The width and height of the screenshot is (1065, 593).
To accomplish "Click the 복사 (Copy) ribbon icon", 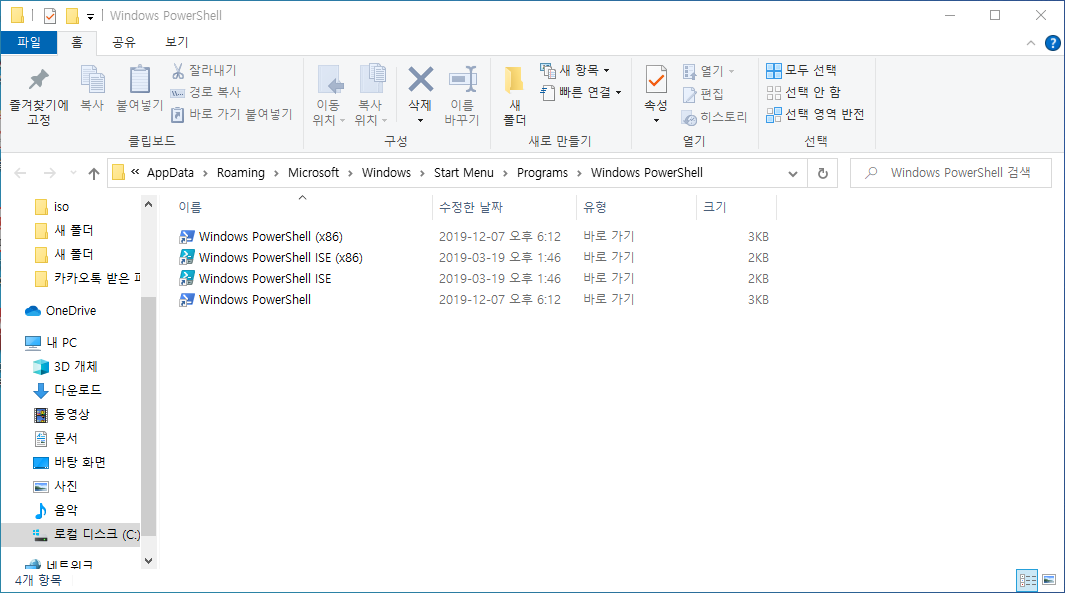I will (x=92, y=88).
